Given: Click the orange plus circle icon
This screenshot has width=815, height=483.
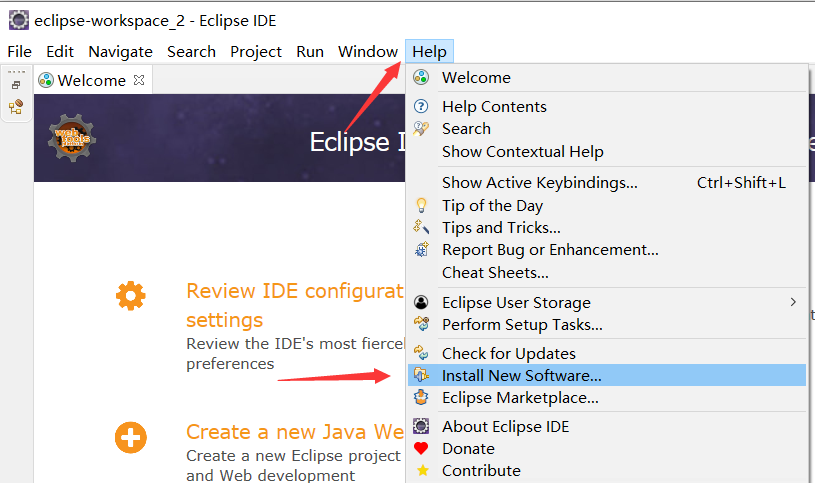Looking at the screenshot, I should [x=131, y=437].
